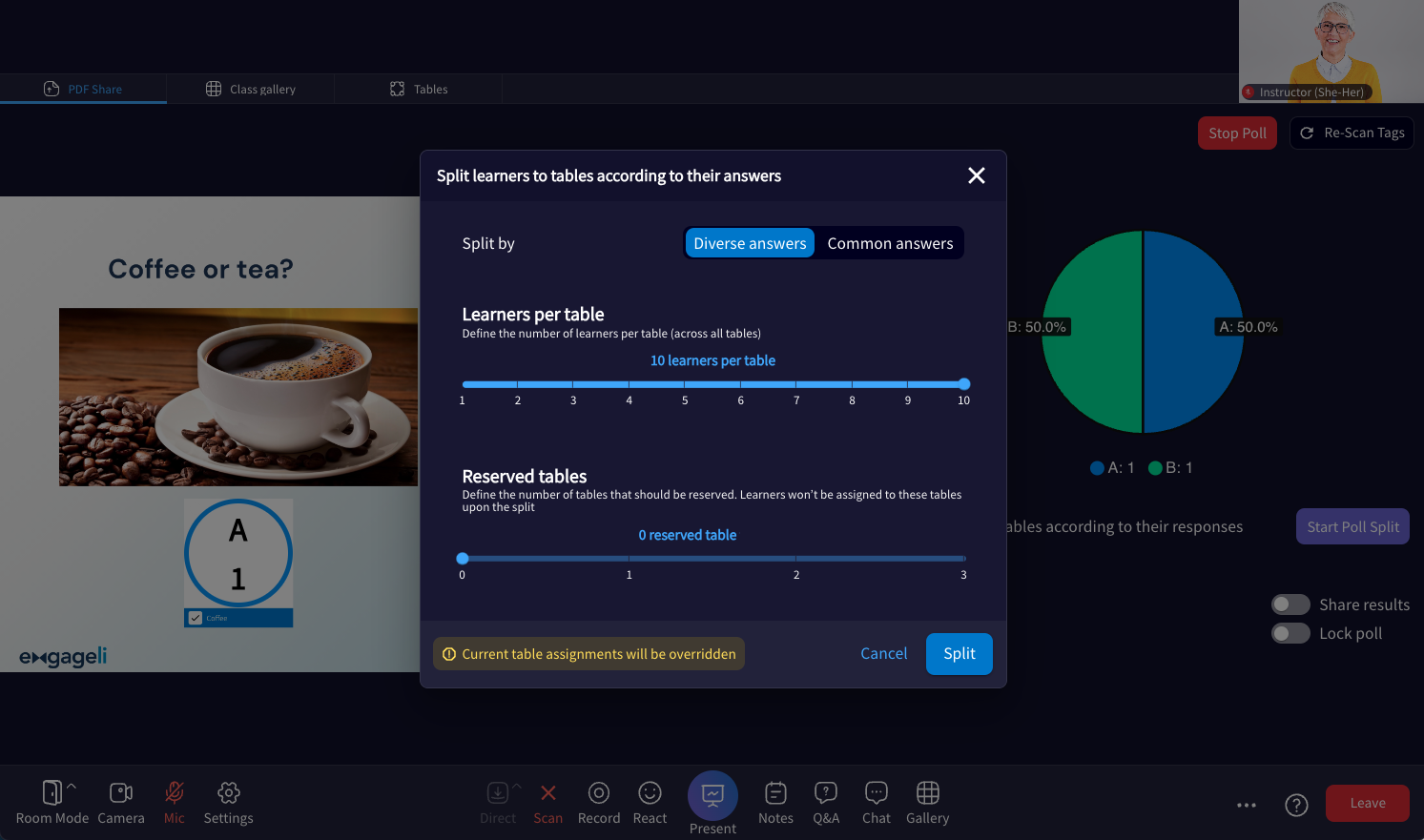Open the Notes panel
The image size is (1424, 840).
click(775, 793)
